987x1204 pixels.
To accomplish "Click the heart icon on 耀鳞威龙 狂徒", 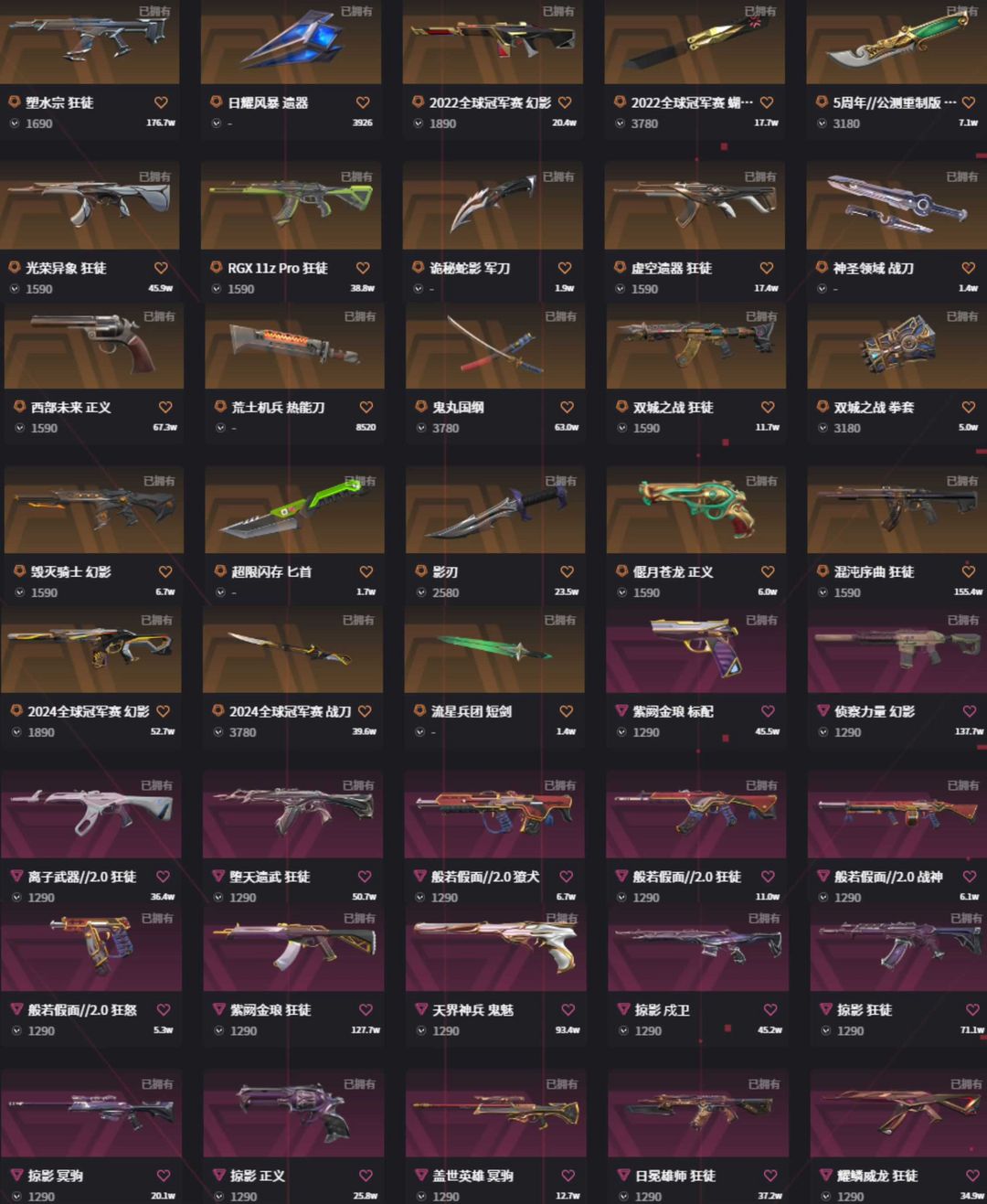I will click(x=972, y=1176).
